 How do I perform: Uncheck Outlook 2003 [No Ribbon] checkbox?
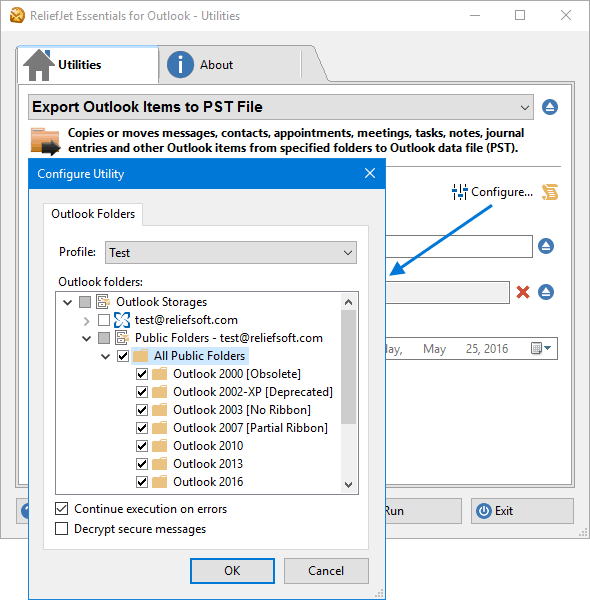pos(142,410)
